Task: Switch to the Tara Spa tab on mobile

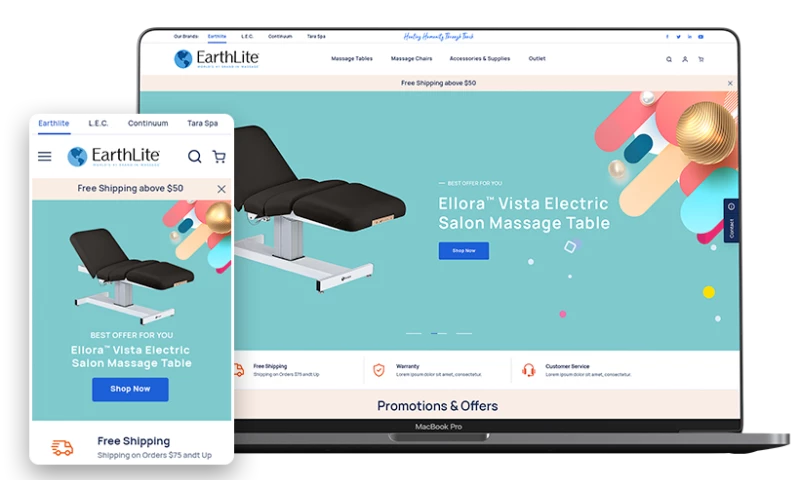Action: [x=203, y=123]
